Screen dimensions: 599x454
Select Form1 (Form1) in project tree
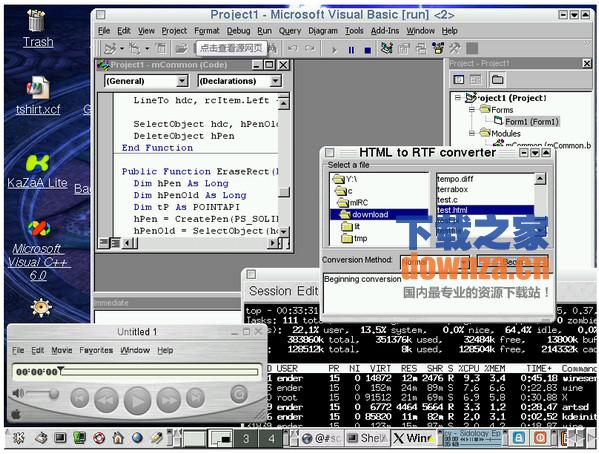click(x=531, y=122)
